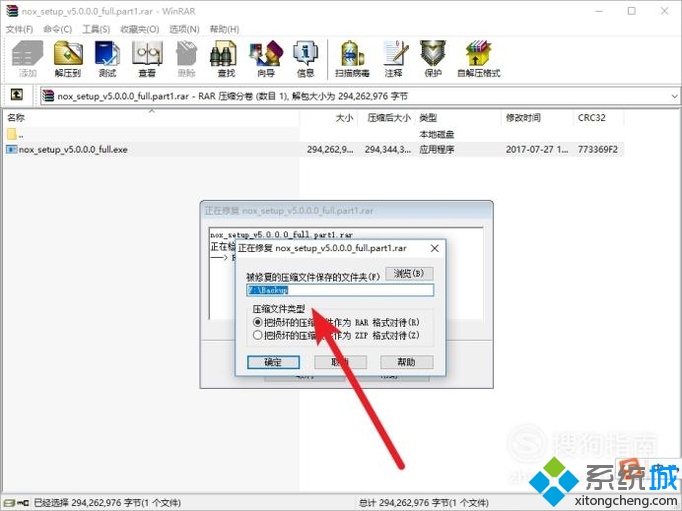Expand the archive path dropdown arrow
The image size is (682, 511).
pos(674,96)
